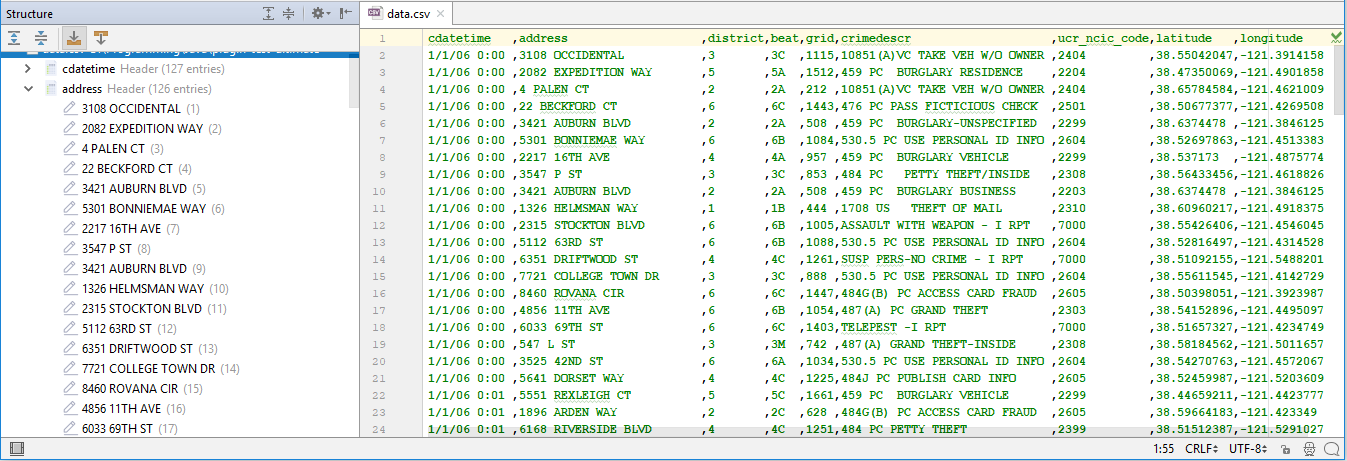Click longitude header in editor
The image size is (1347, 461).
point(1272,38)
